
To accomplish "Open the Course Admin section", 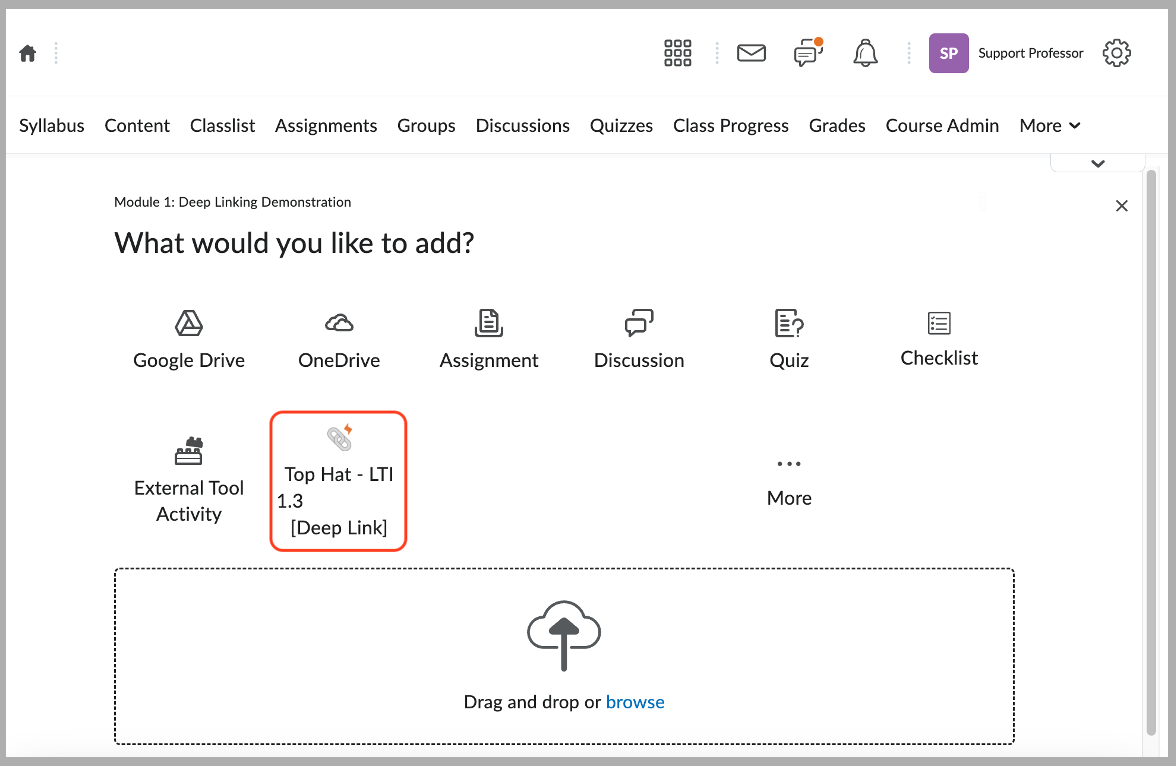I will (942, 125).
